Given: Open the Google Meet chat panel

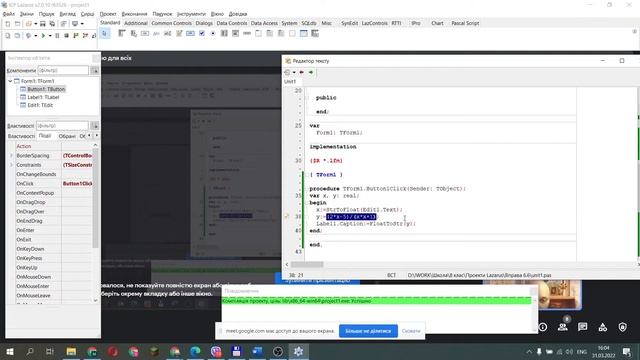Looking at the screenshot, I should click(582, 327).
